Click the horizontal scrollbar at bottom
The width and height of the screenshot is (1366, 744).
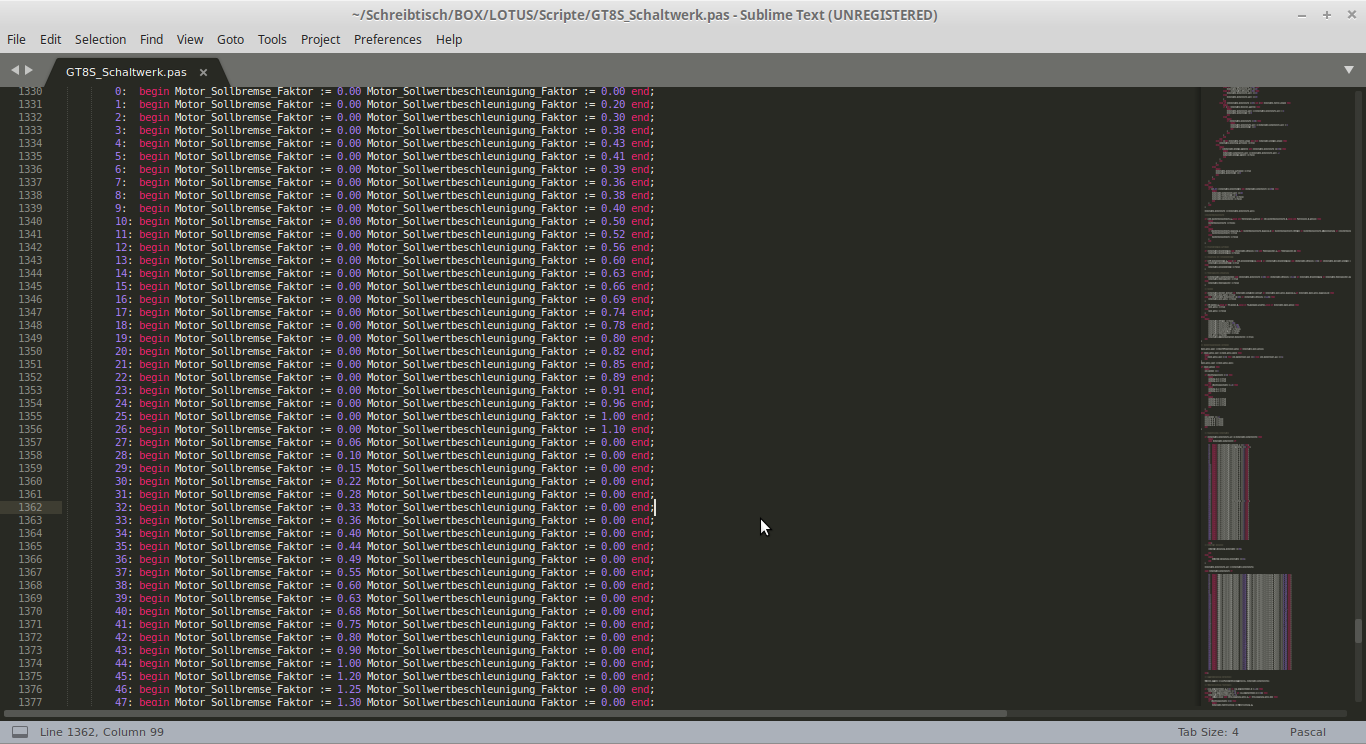tap(505, 713)
